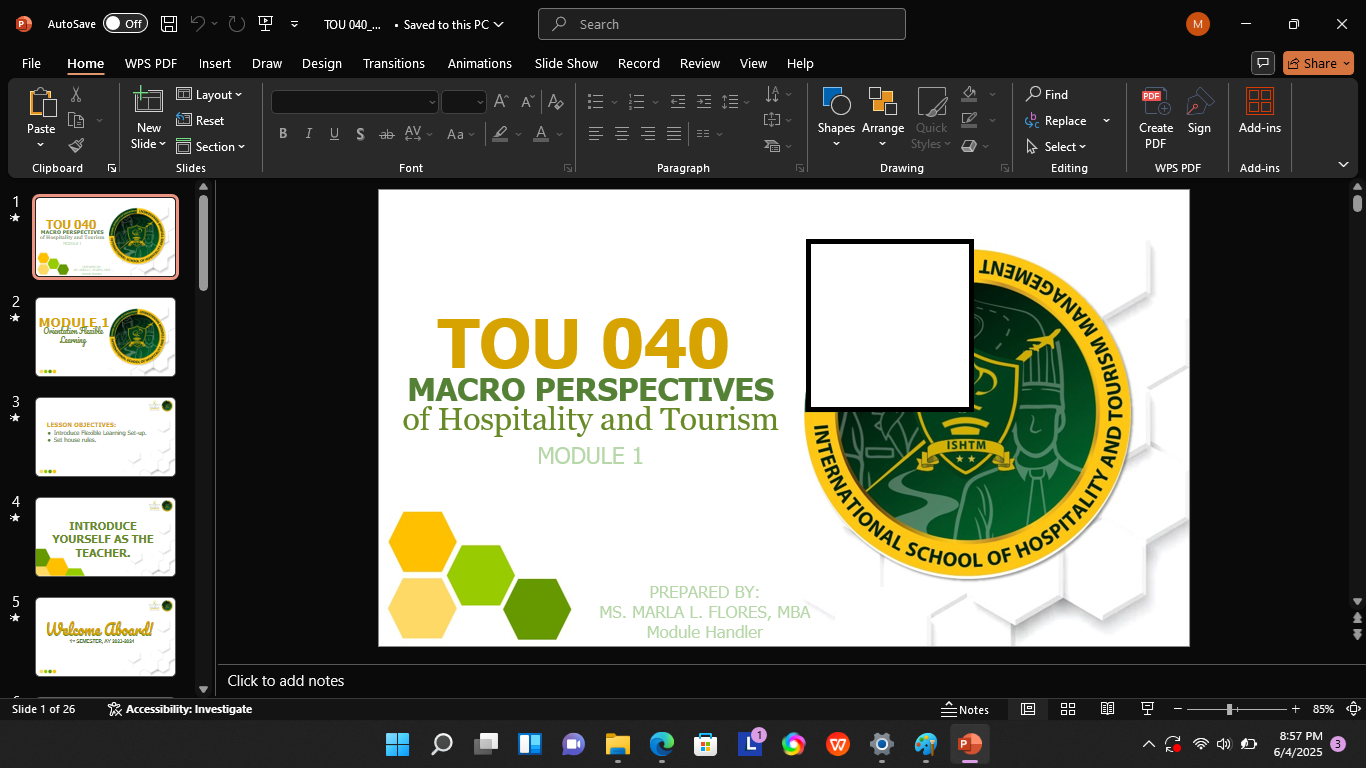The width and height of the screenshot is (1366, 768).
Task: Select the Welcome Aboard slide thumbnail
Action: pos(105,637)
